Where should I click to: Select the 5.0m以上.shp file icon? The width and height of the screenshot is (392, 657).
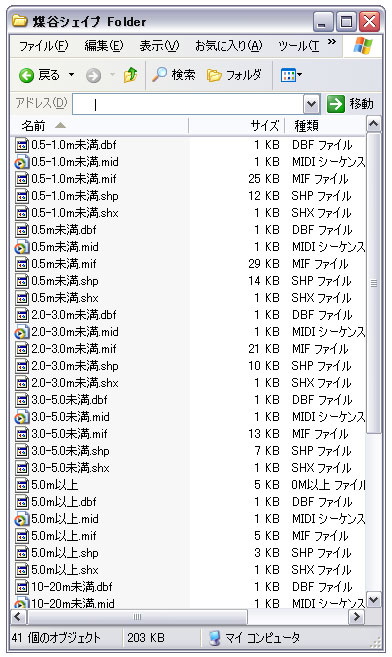[x=21, y=553]
